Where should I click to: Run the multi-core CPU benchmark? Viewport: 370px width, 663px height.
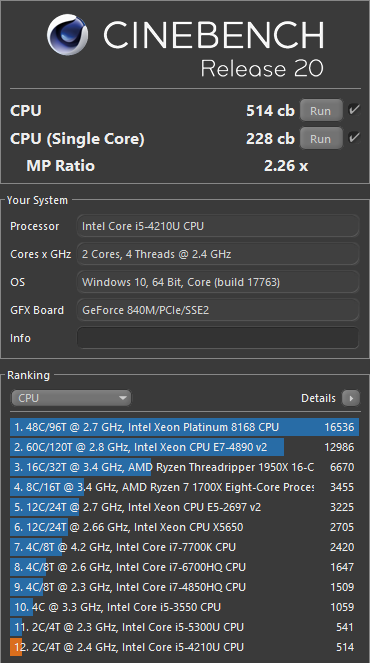coord(321,111)
